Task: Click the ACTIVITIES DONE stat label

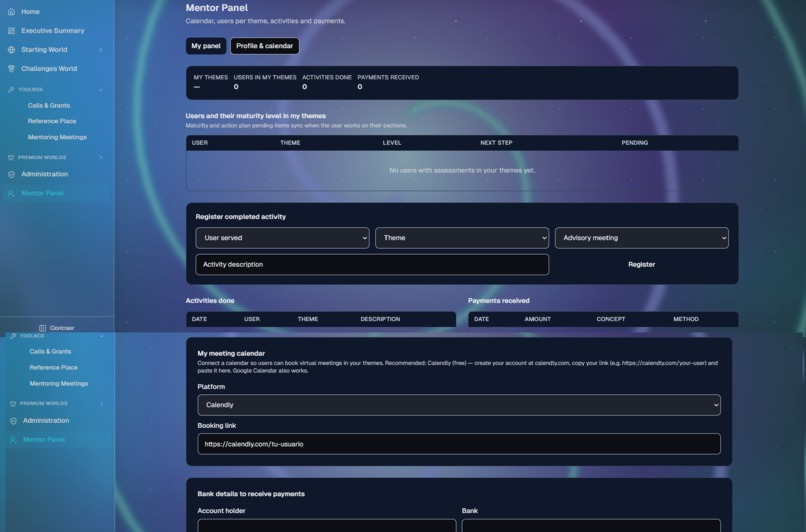Action: (327, 78)
